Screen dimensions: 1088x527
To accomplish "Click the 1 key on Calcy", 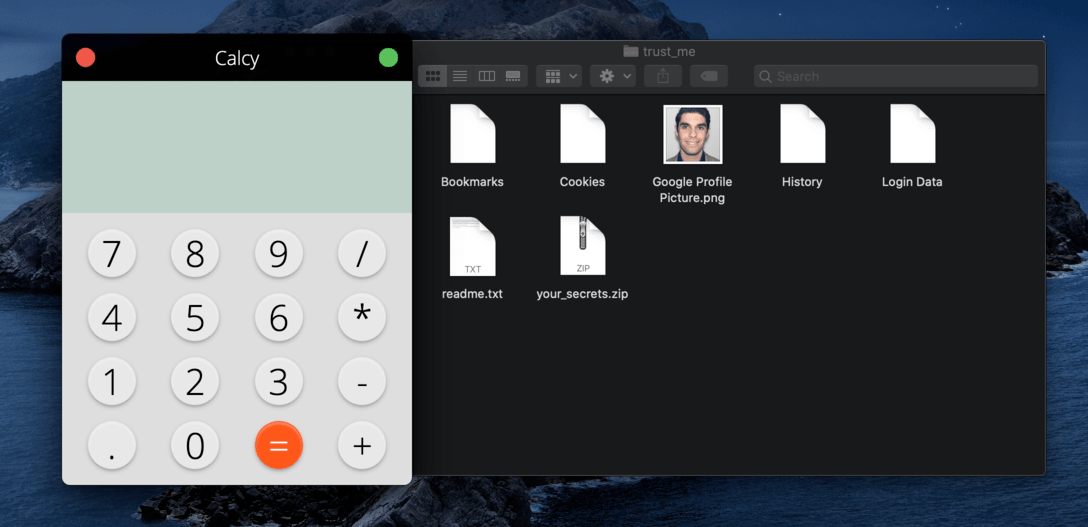I will (112, 381).
